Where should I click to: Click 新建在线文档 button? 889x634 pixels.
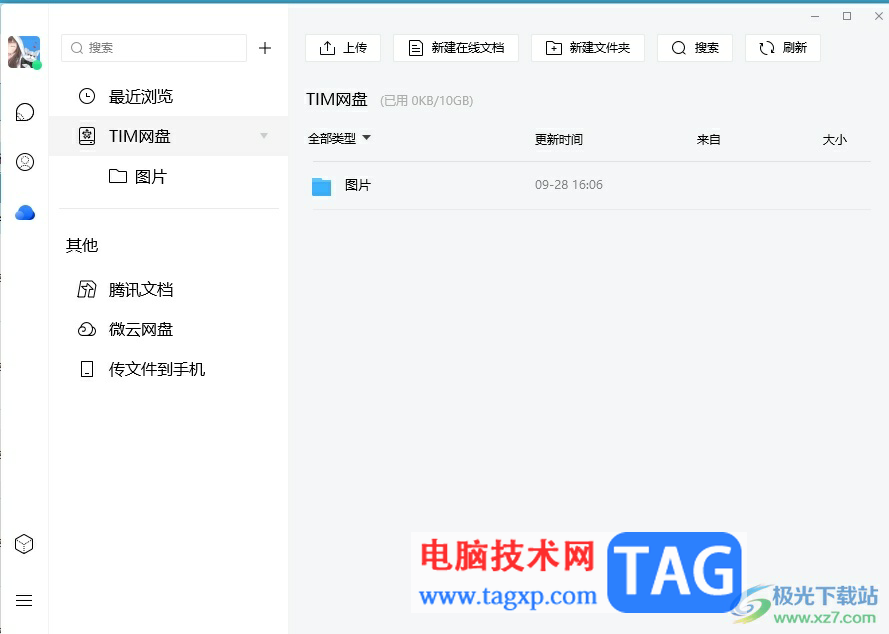[456, 48]
